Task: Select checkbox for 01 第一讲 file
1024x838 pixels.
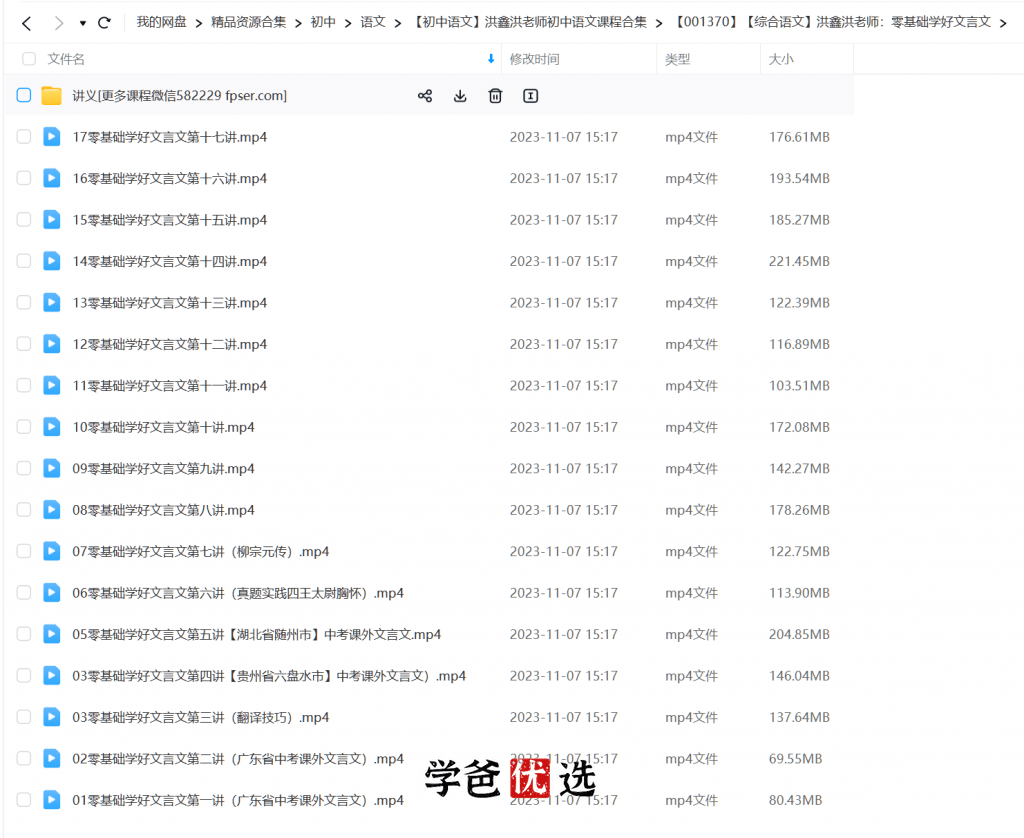Action: click(x=24, y=800)
